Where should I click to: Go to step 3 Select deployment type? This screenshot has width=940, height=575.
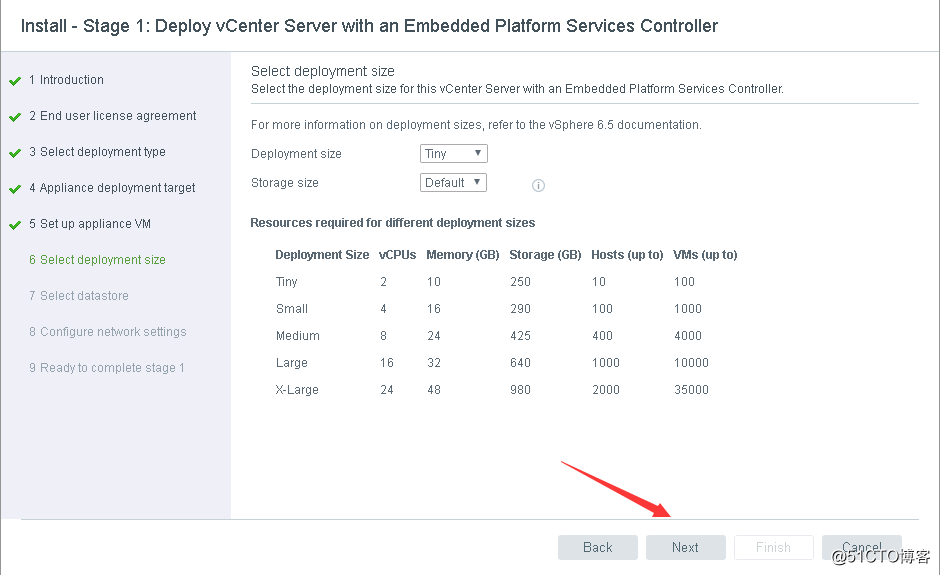pos(97,152)
